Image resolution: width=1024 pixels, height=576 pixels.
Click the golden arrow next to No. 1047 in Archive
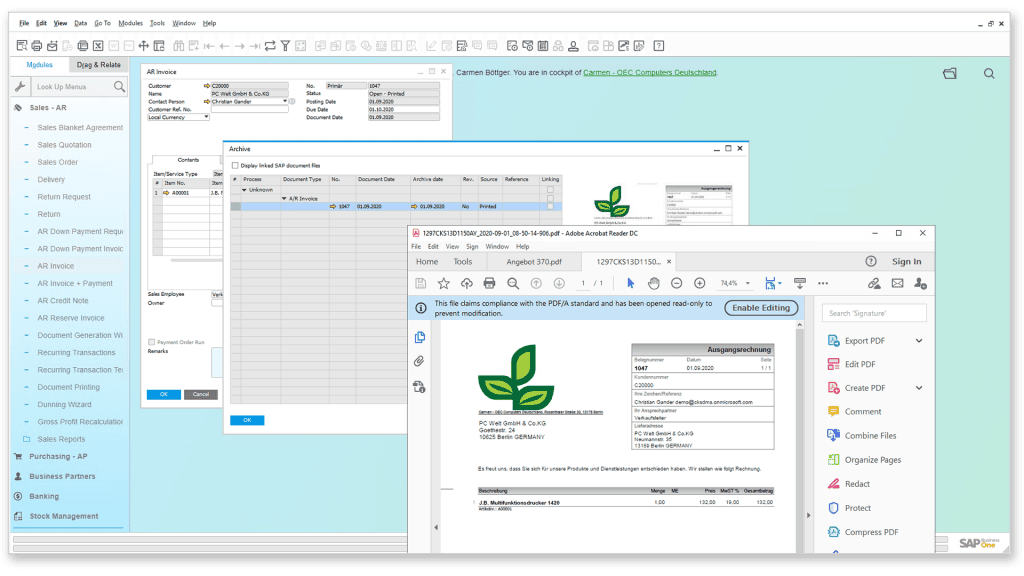click(333, 206)
